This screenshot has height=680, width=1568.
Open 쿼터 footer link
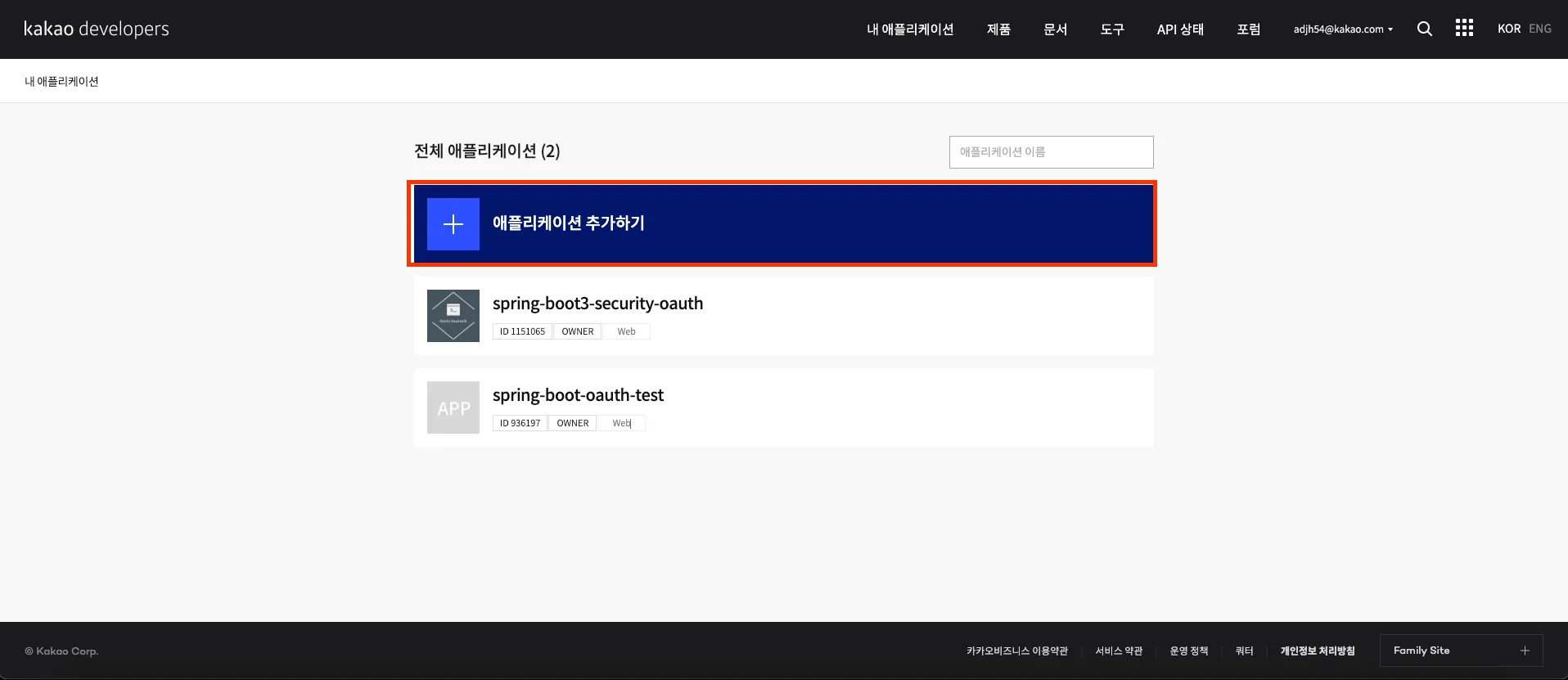1244,651
